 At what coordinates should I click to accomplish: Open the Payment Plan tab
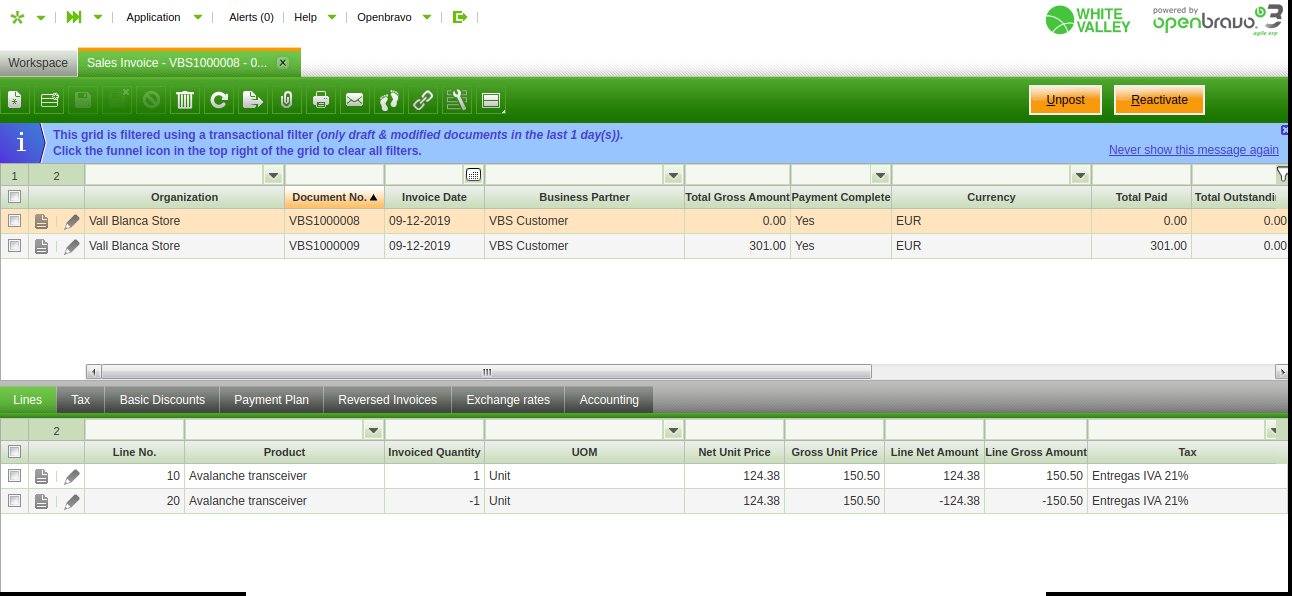(x=271, y=400)
